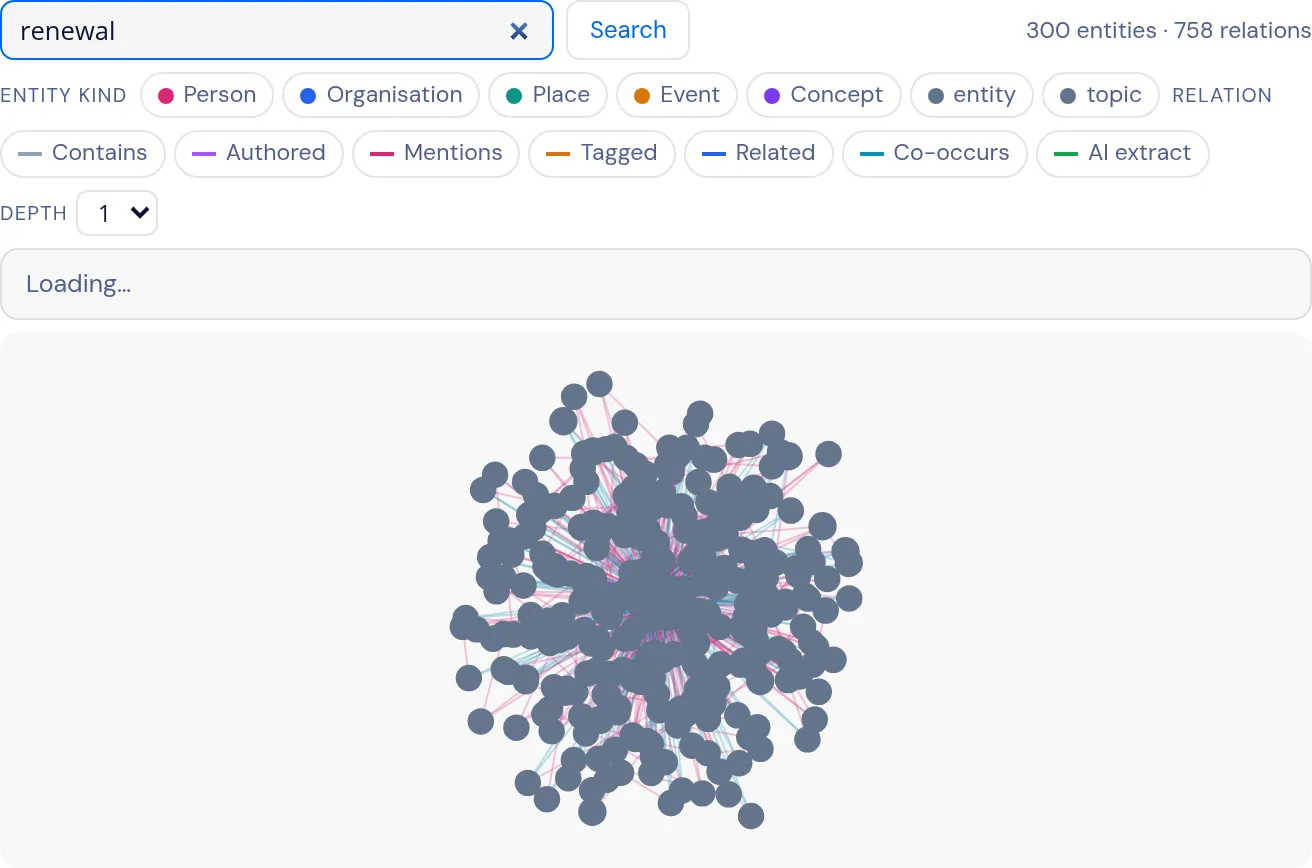Toggle the AI extract relation filter

point(1123,153)
